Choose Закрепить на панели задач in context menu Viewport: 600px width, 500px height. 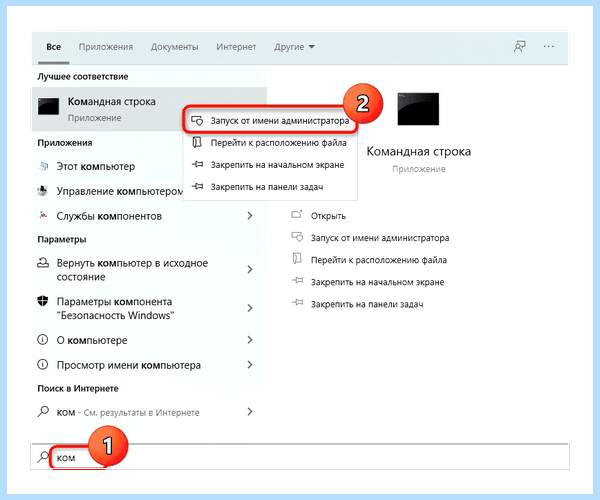click(270, 187)
